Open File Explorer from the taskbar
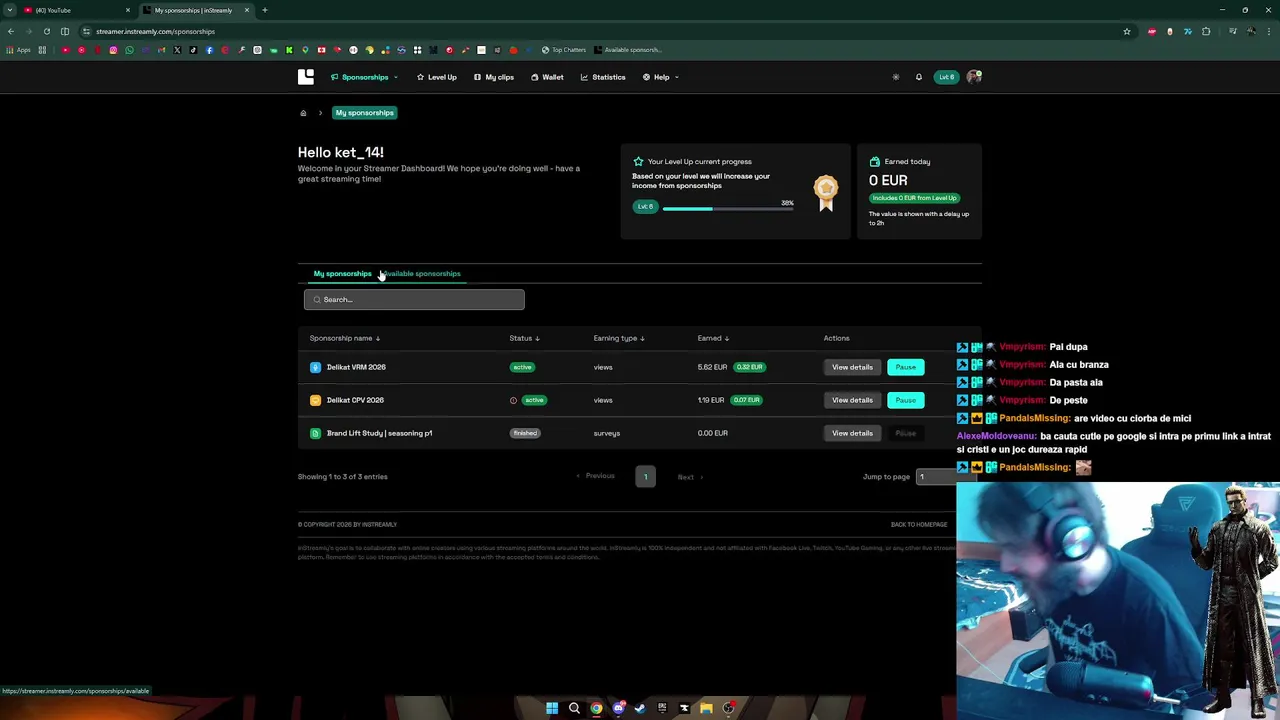Screen dimensions: 1280x720 coord(706,708)
